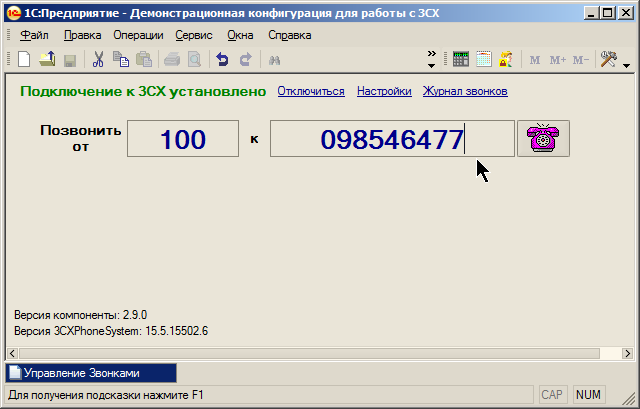Viewport: 640px width, 409px height.
Task: Click the tools hammer-wrench icon
Action: 607,60
